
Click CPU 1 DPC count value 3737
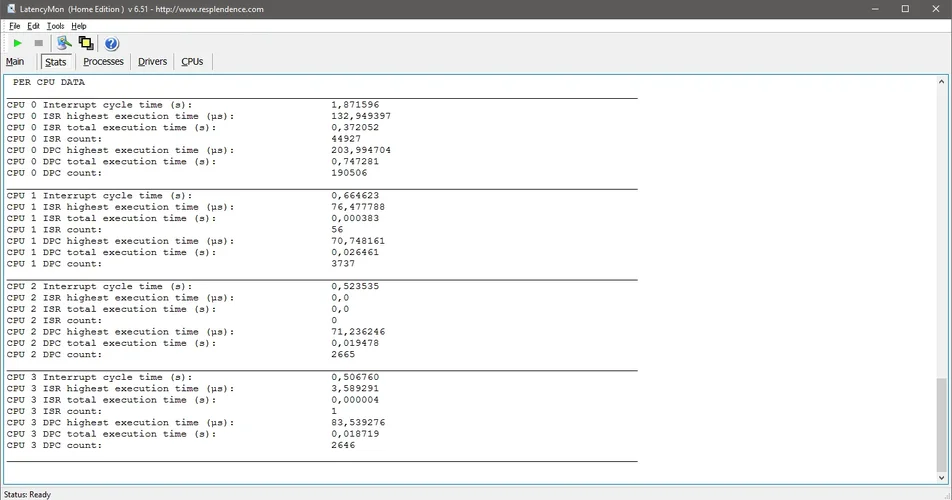(343, 263)
